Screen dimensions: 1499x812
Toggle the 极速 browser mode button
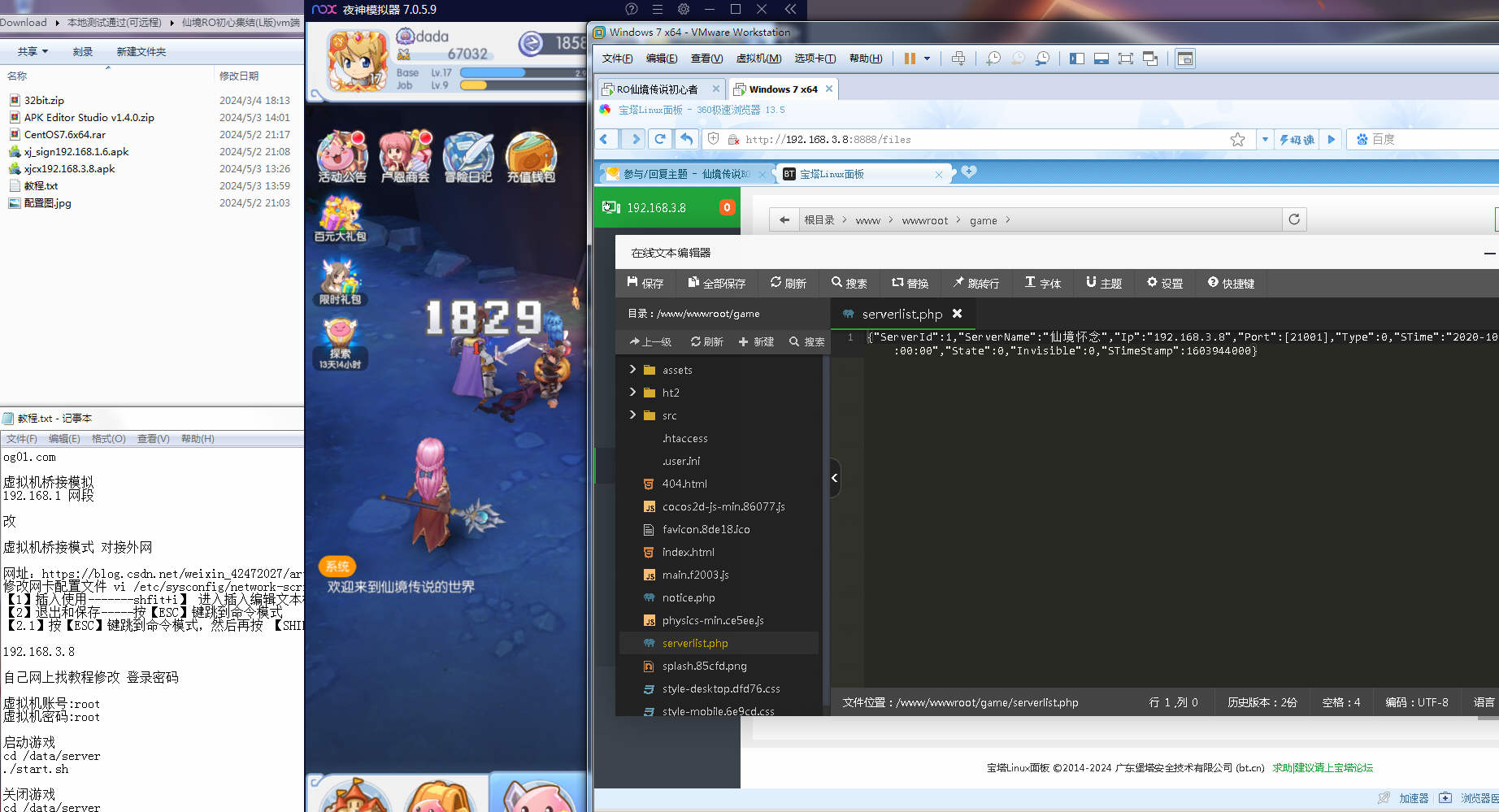point(1297,140)
